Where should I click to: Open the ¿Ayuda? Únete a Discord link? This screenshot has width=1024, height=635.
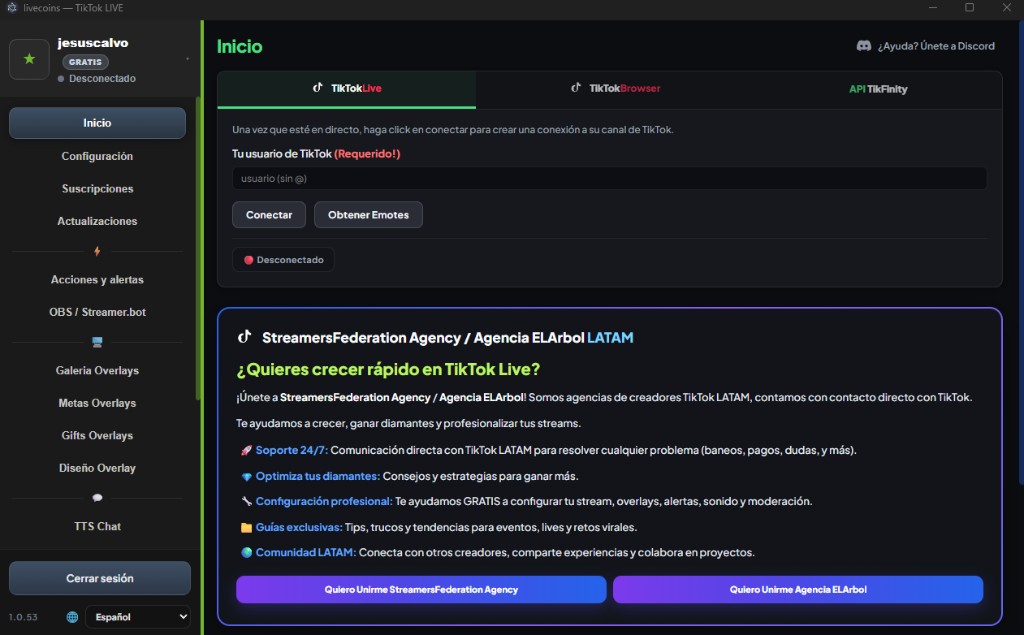(925, 46)
